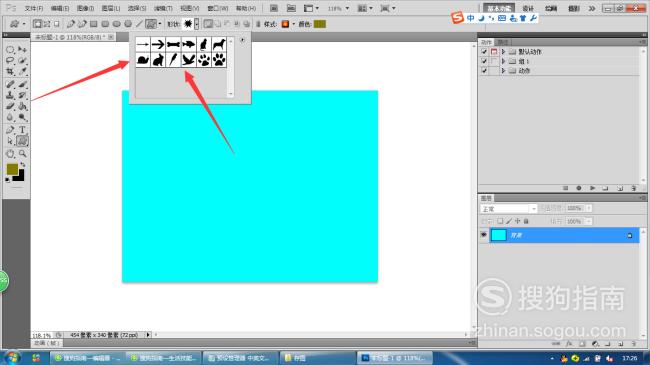Select the Custom Shape tool in toolbox
The width and height of the screenshot is (650, 365).
(22, 141)
